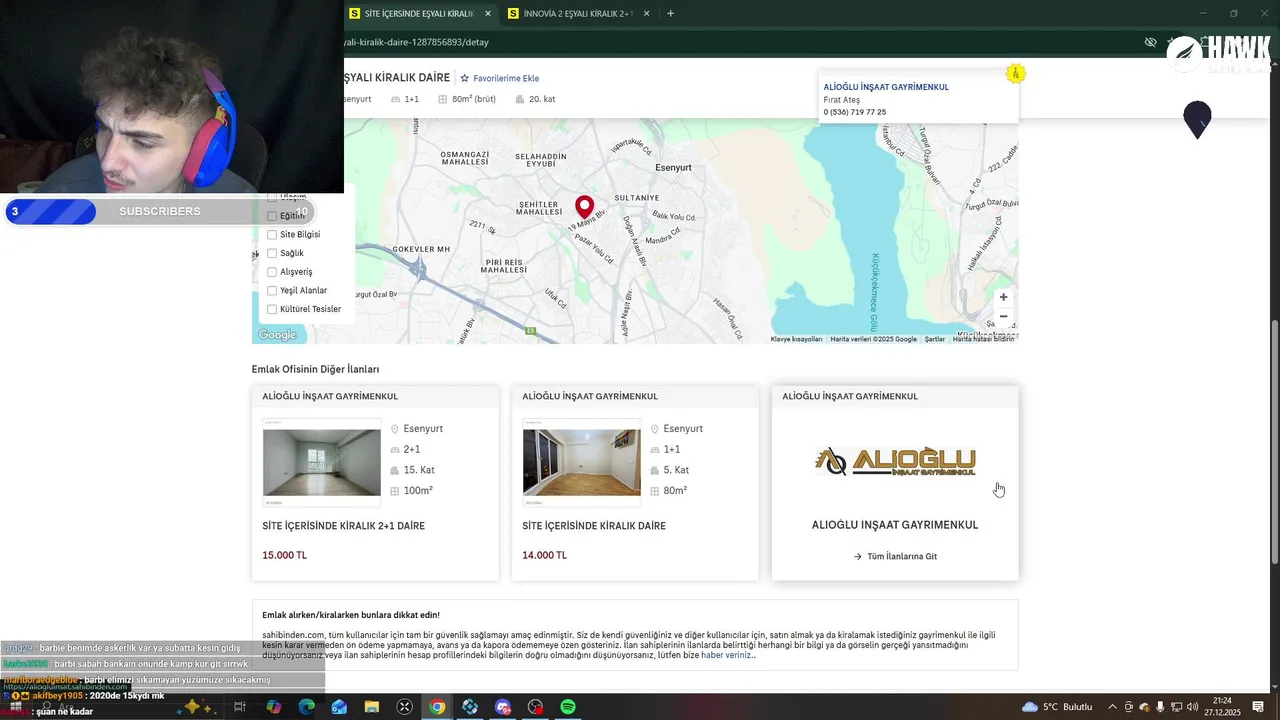
Task: Open ALİOĞLU İNŞAAT GAYRİMENKUL agency link at top
Action: 886,87
